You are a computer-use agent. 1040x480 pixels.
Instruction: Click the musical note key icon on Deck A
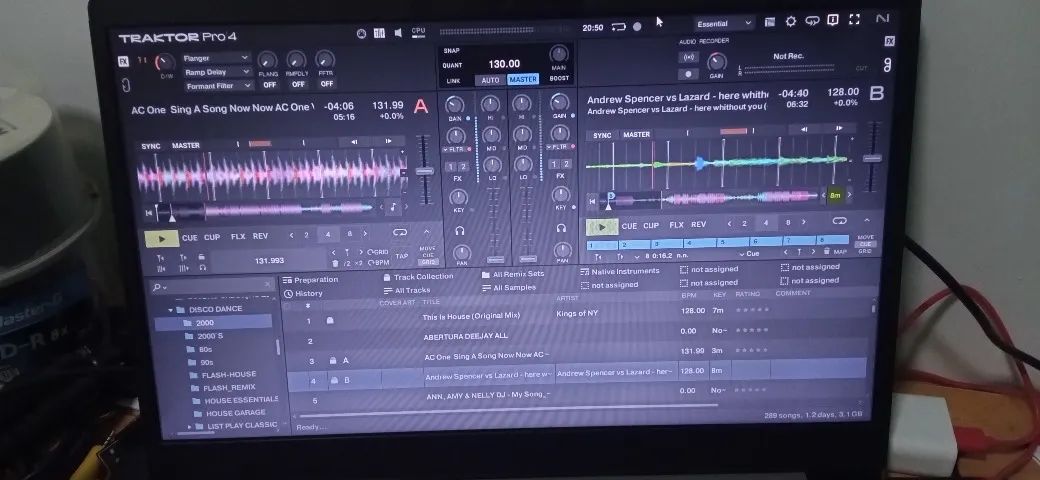point(393,207)
